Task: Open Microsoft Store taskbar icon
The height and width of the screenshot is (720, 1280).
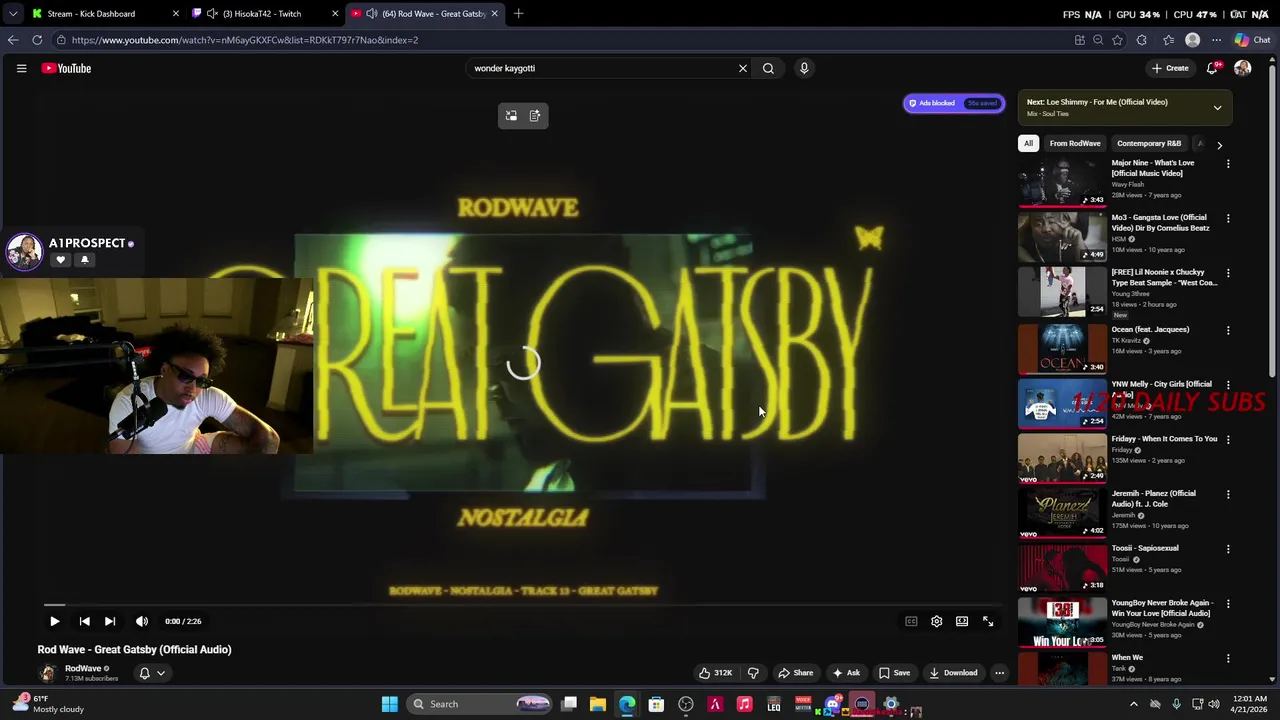Action: pos(656,704)
